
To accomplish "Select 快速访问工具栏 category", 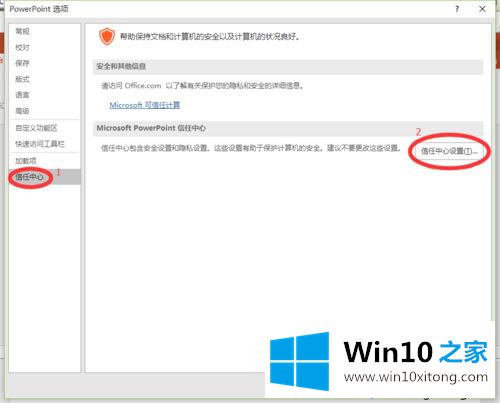I will [40, 144].
